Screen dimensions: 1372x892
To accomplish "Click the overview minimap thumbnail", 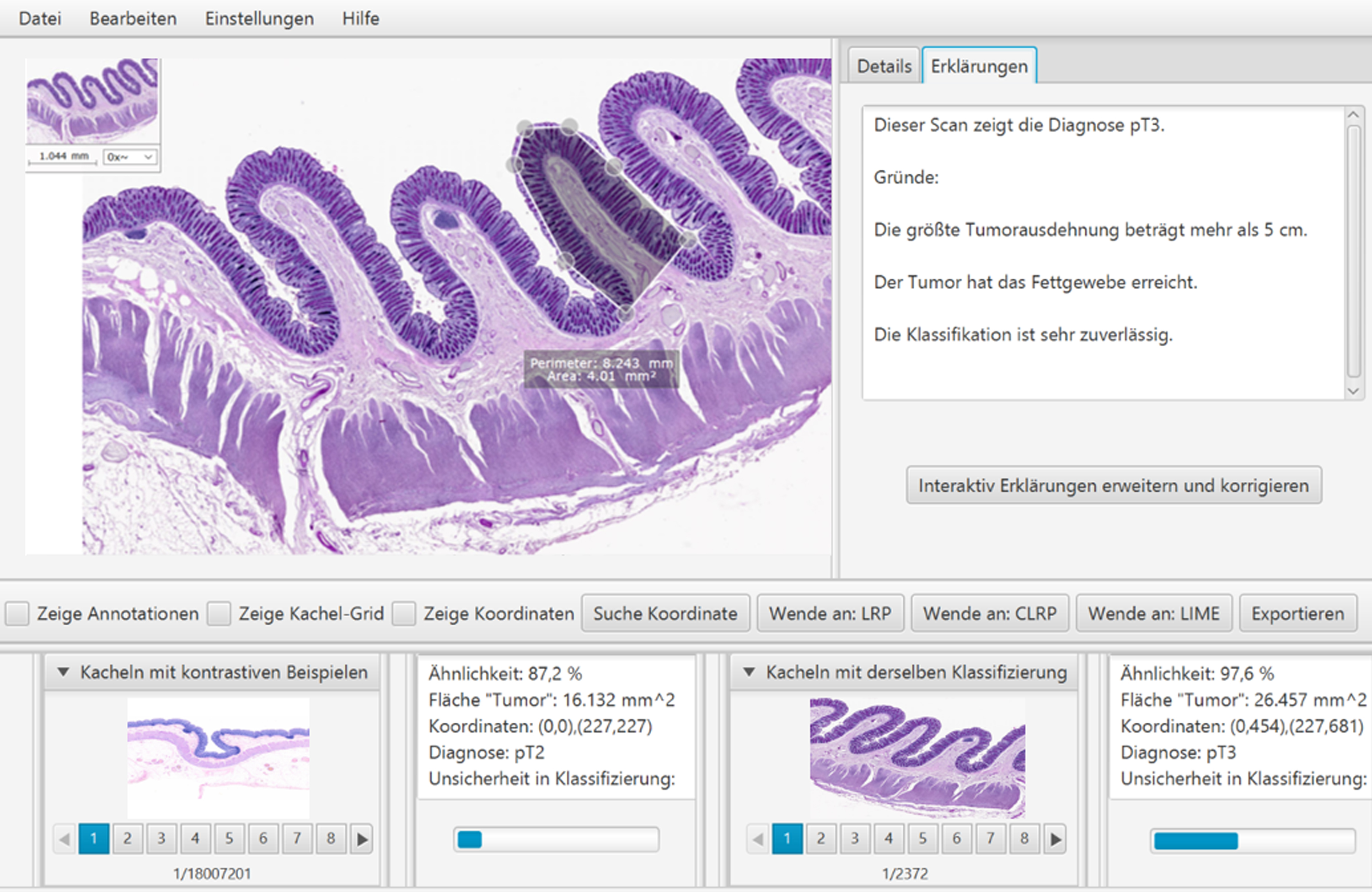I will [x=92, y=101].
